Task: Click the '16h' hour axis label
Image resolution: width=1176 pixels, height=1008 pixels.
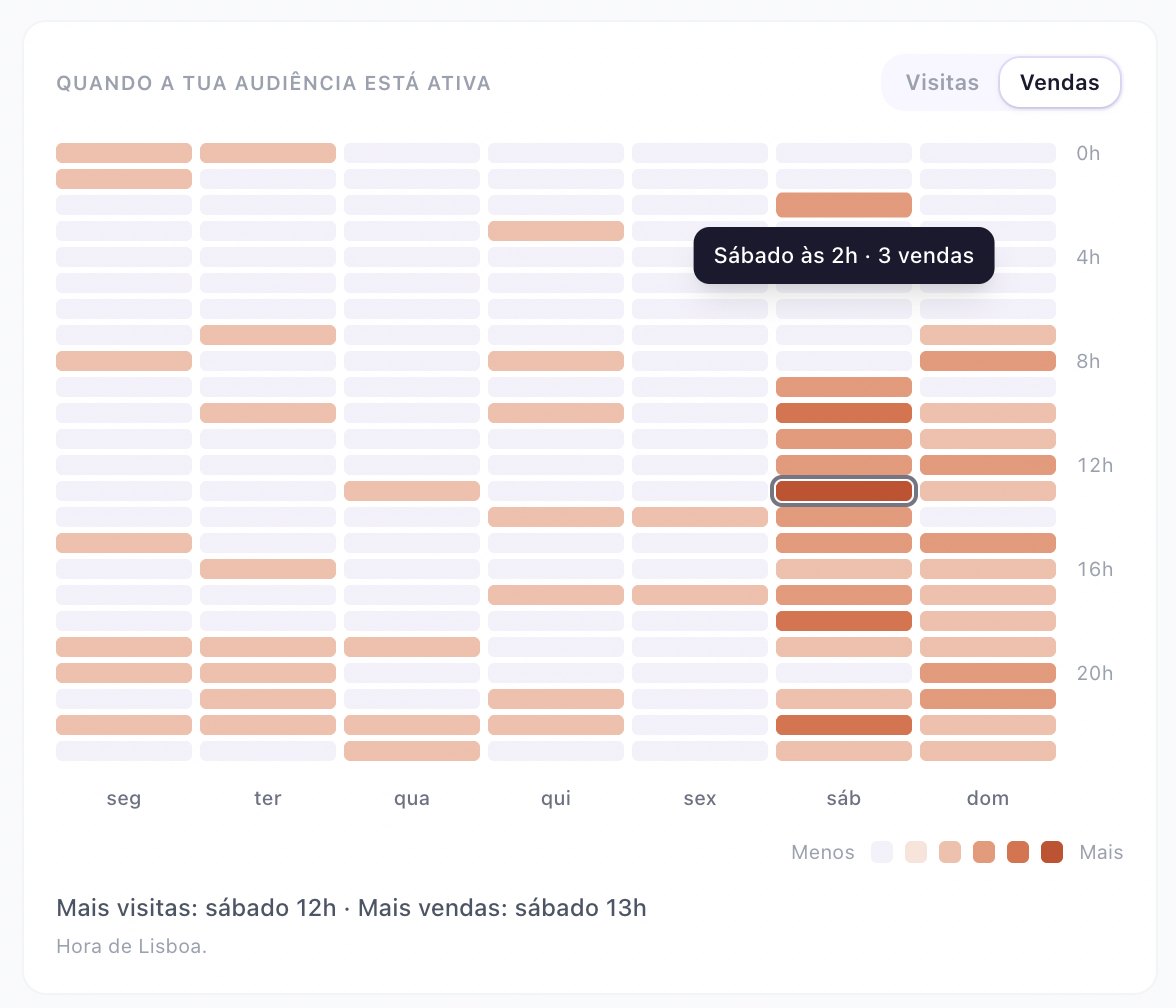Action: [x=1095, y=569]
